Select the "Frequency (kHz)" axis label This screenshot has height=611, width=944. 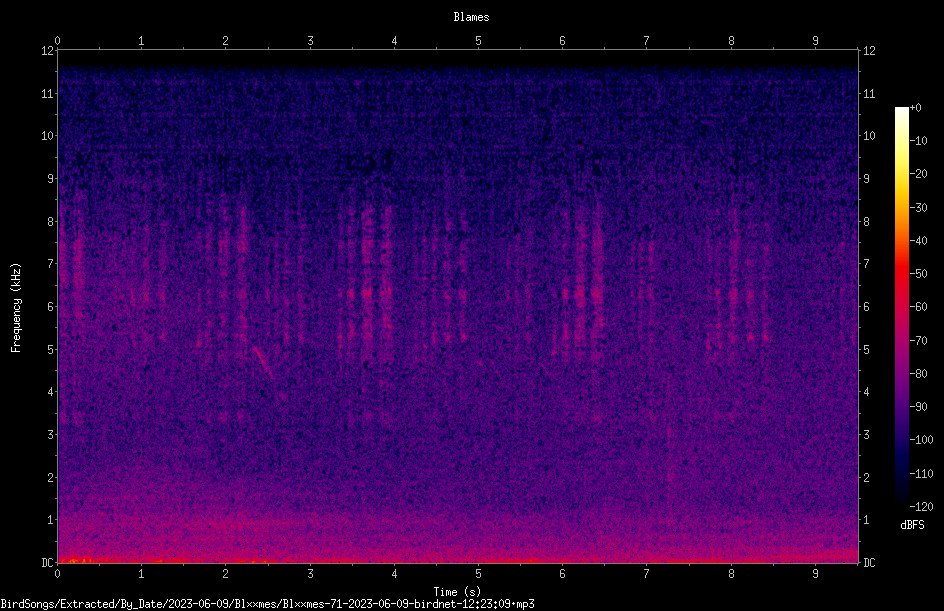(x=16, y=308)
